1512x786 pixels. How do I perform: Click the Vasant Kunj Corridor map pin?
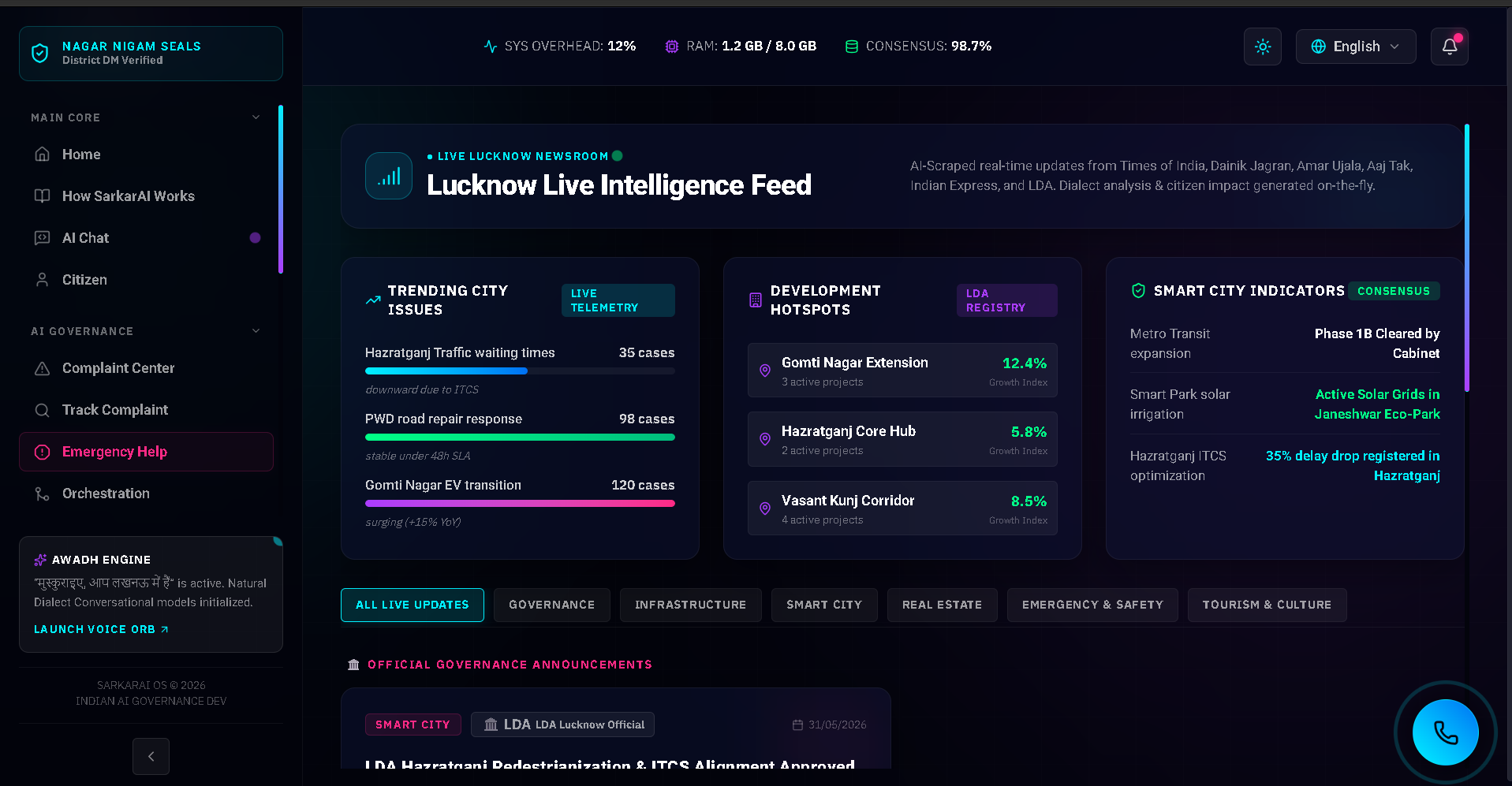click(x=765, y=508)
